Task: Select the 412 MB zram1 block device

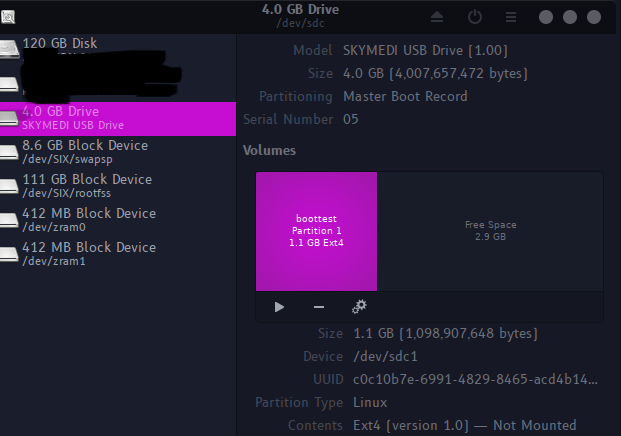Action: coord(118,254)
